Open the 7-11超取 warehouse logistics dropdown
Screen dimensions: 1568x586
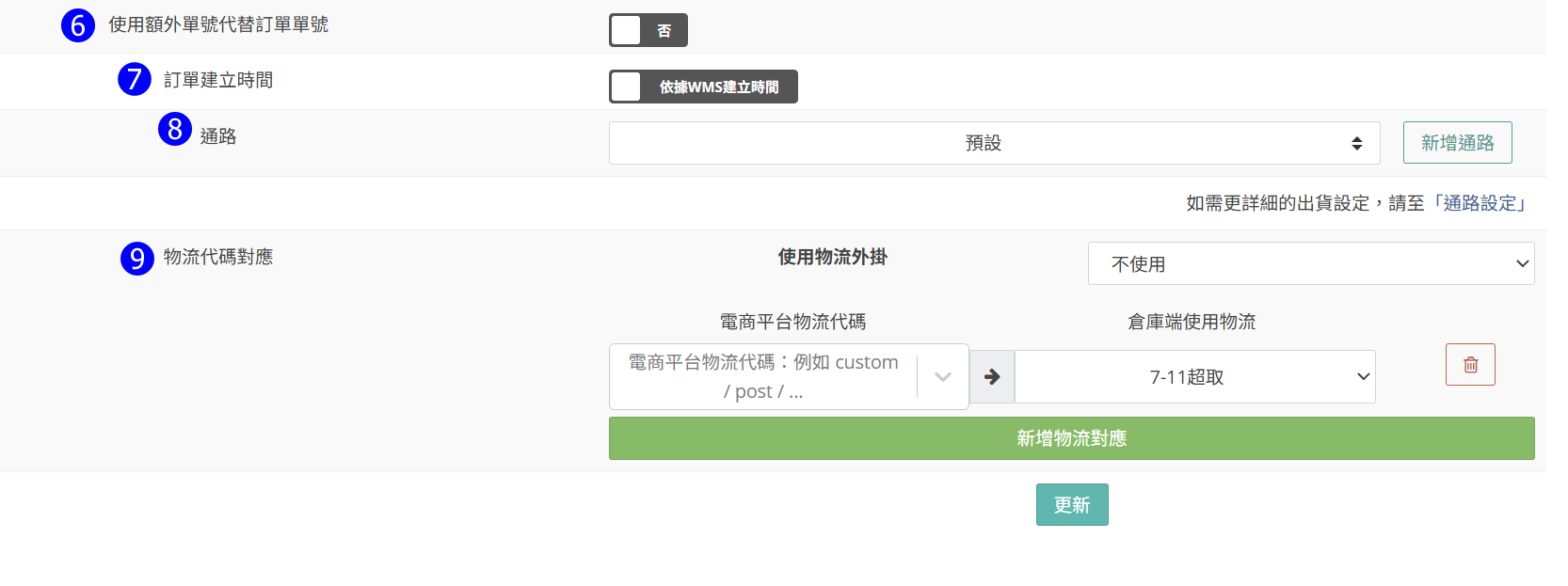(x=1194, y=377)
